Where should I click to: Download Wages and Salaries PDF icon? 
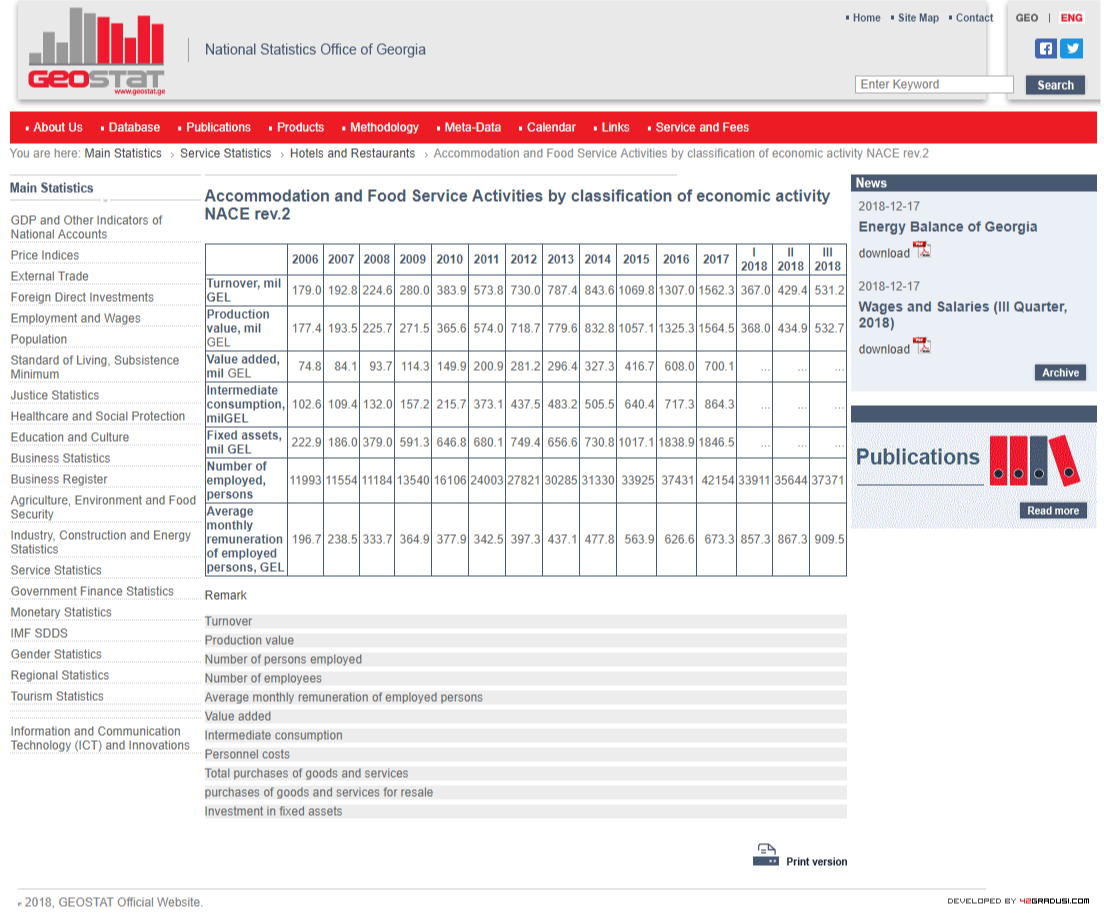pyautogui.click(x=923, y=347)
